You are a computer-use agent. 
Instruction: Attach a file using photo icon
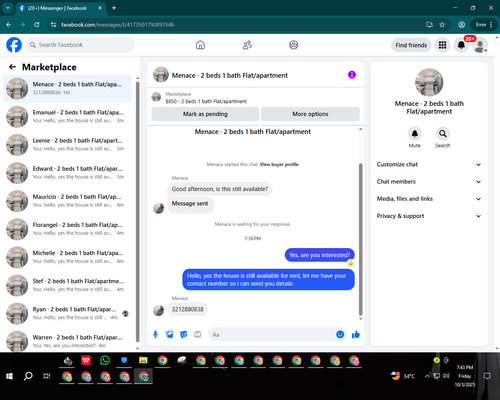point(170,334)
